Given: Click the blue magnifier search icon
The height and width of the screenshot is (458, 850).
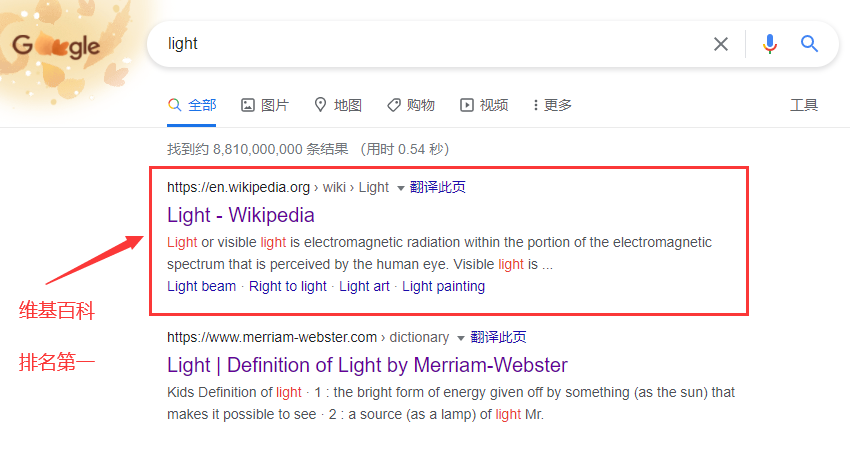Looking at the screenshot, I should (x=809, y=44).
